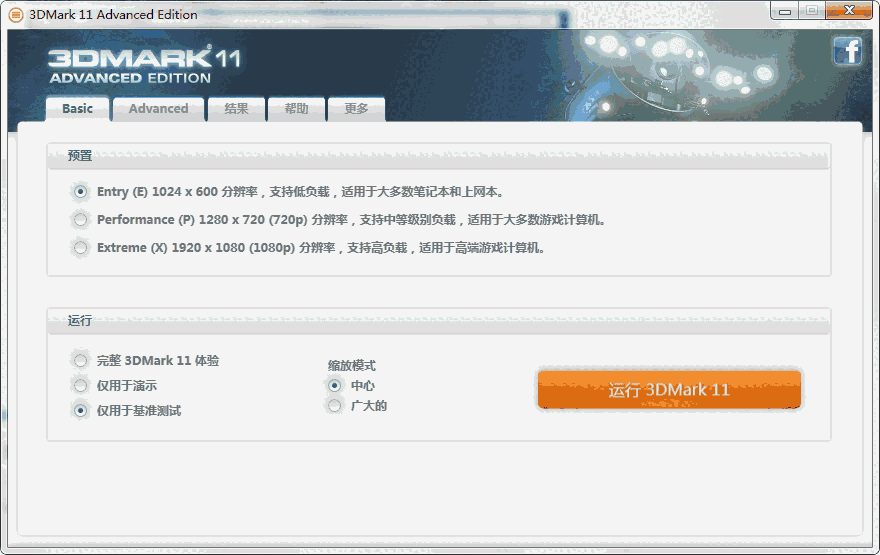Select the Performance (P) 1280 x 720 preset
This screenshot has width=880, height=555.
[80, 219]
